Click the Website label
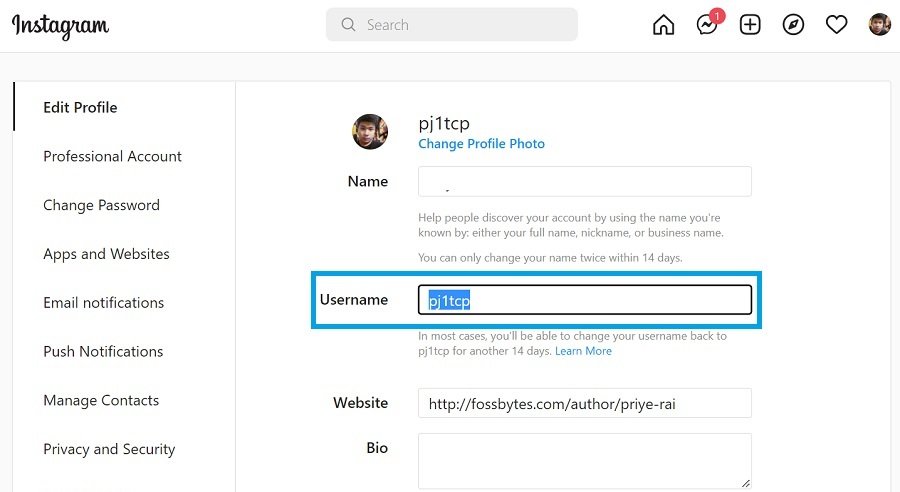900x492 pixels. click(360, 403)
